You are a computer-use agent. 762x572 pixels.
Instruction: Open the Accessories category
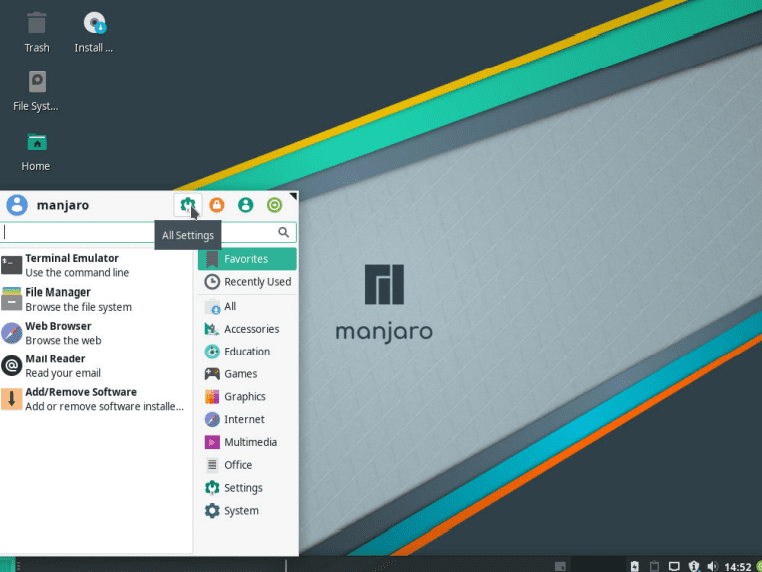click(x=247, y=329)
